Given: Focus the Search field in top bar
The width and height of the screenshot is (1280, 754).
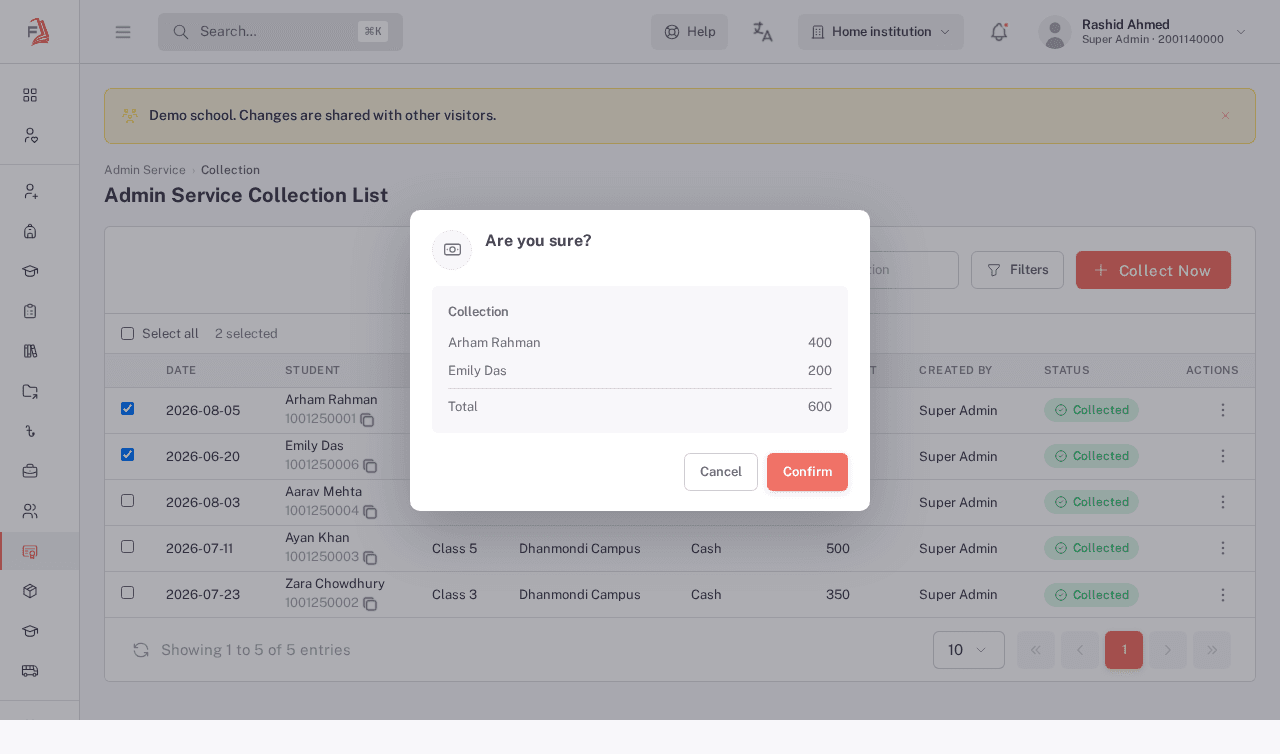Looking at the screenshot, I should click(x=280, y=32).
